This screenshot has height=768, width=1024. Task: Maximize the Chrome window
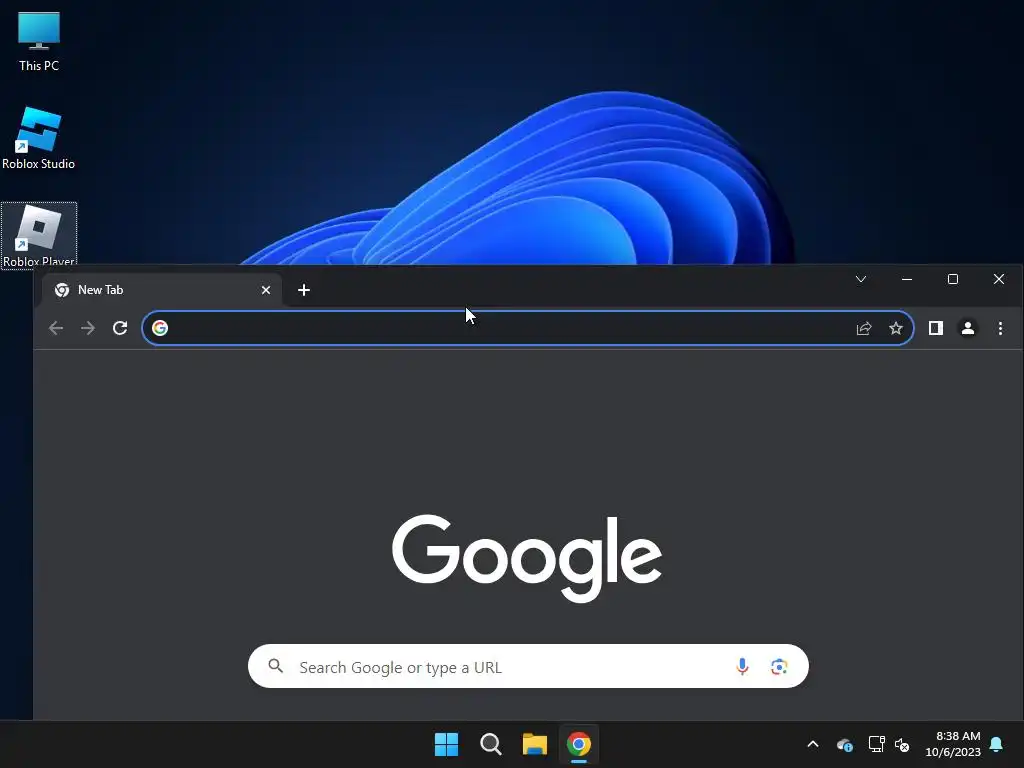953,280
